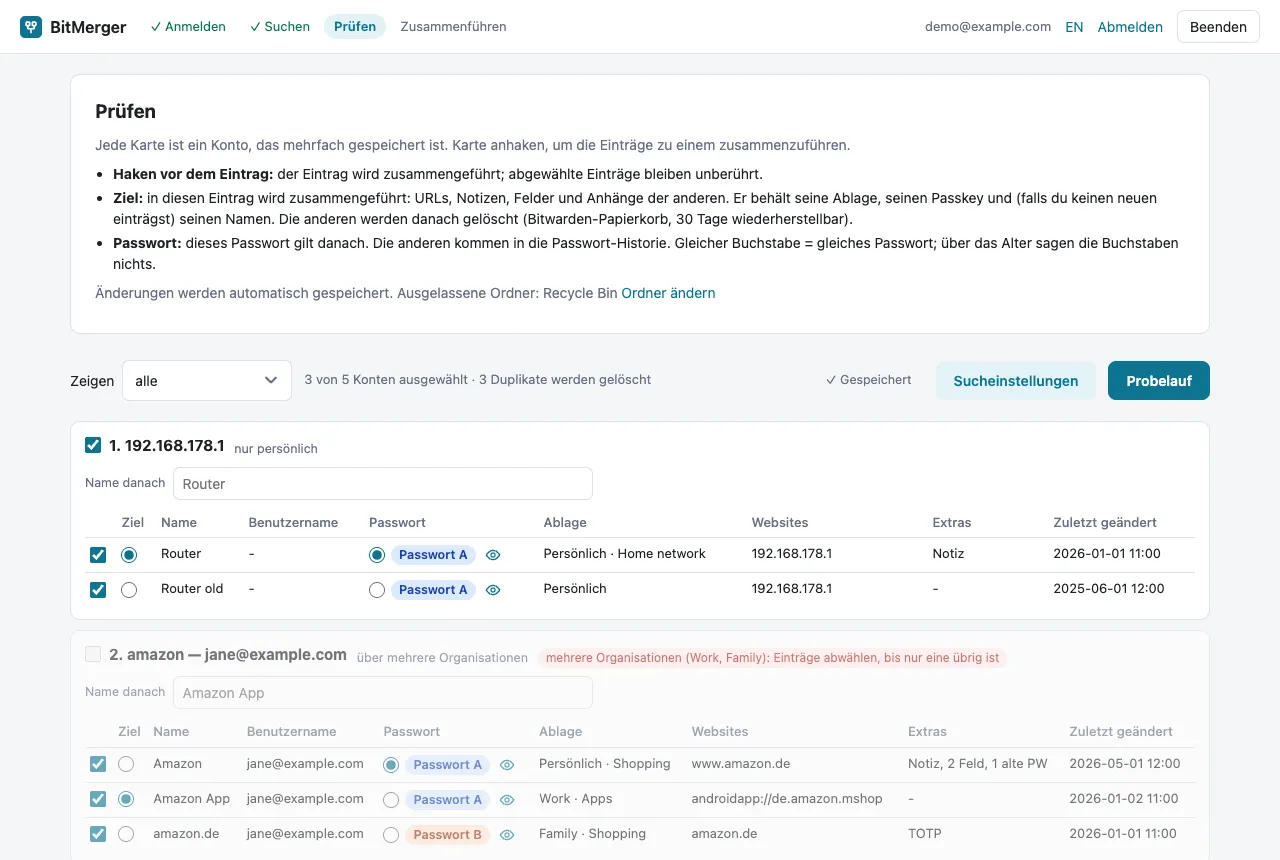Click the Passwort B badge
The image size is (1280, 860).
point(447,835)
